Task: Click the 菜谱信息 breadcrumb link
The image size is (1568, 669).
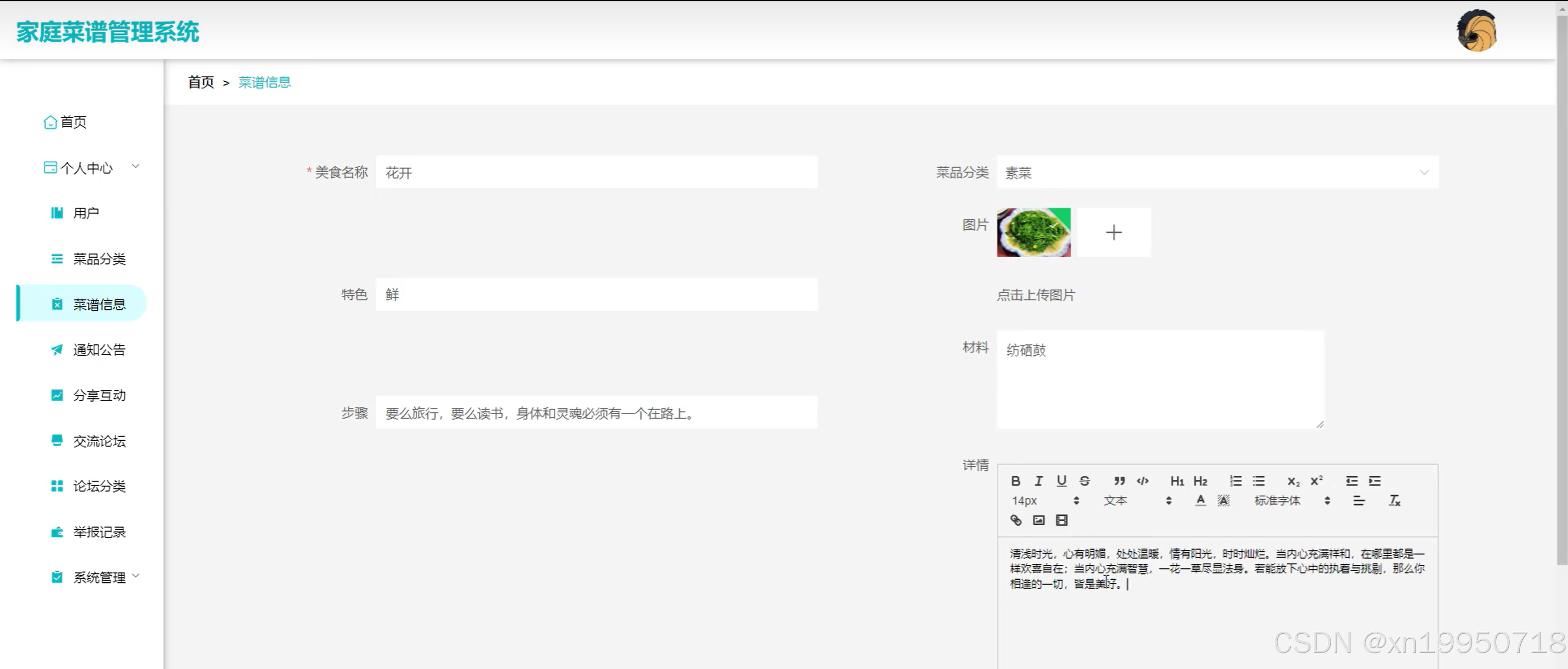Action: click(264, 82)
